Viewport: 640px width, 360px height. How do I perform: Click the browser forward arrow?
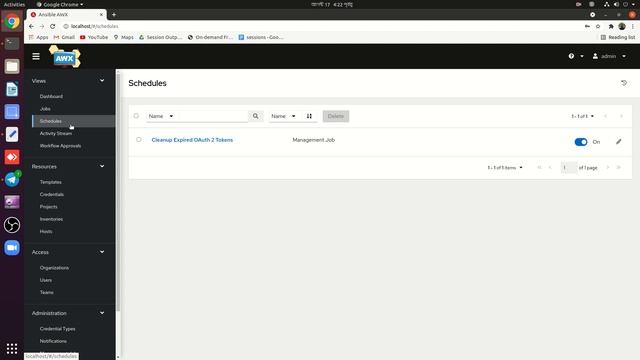[x=42, y=26]
